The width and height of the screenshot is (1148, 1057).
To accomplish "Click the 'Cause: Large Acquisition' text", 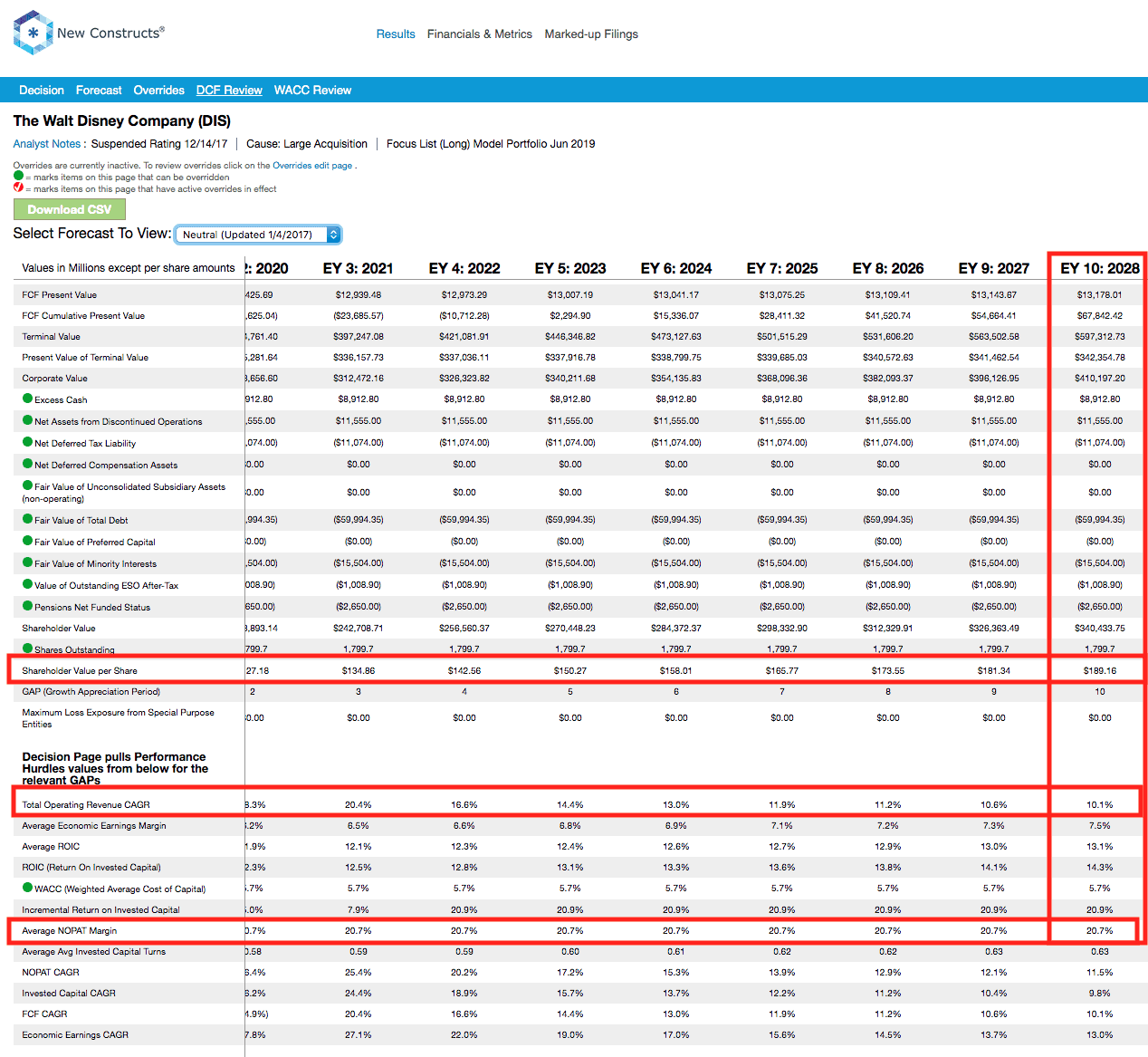I will [307, 144].
